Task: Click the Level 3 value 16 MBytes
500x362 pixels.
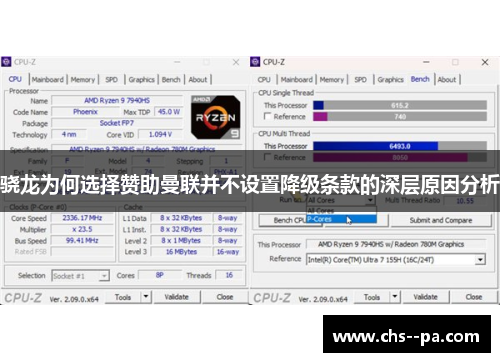Action: click(x=181, y=252)
